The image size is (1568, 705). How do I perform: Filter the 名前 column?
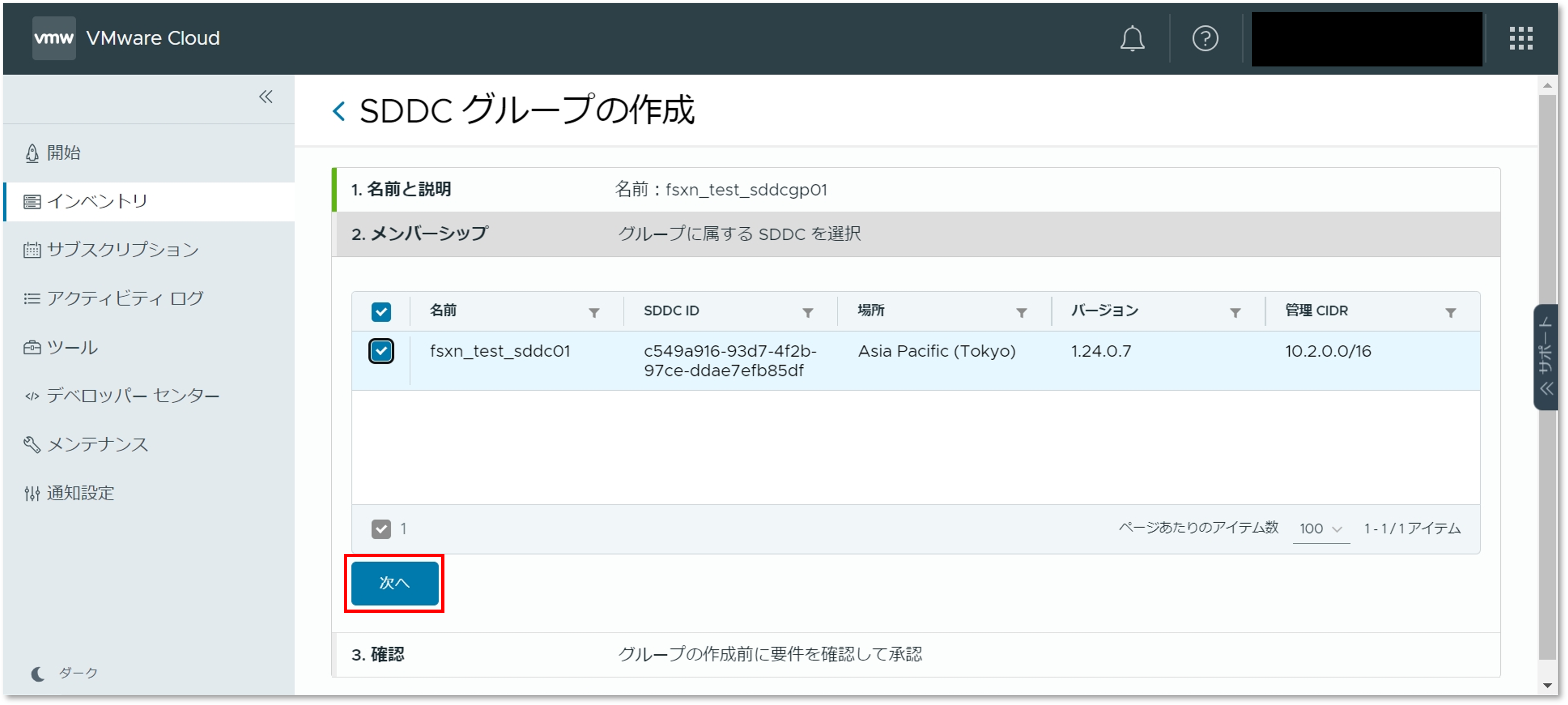(x=594, y=313)
